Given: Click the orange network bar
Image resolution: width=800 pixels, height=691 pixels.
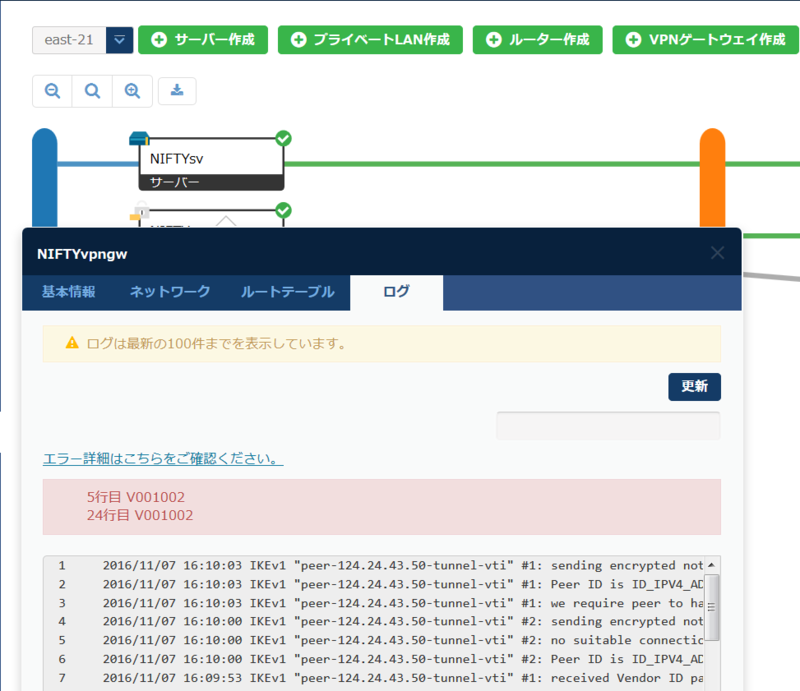Looking at the screenshot, I should 712,180.
